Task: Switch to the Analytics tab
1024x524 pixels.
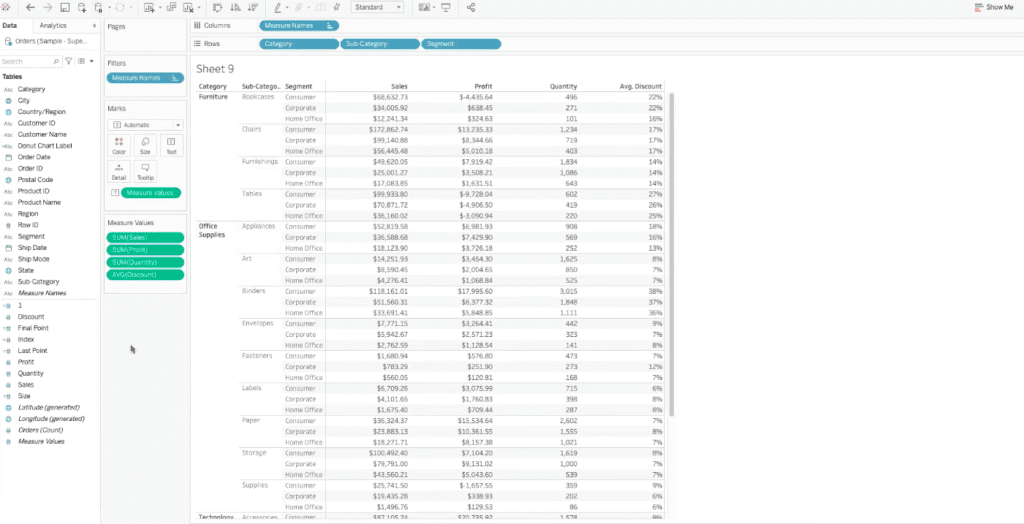Action: (53, 25)
